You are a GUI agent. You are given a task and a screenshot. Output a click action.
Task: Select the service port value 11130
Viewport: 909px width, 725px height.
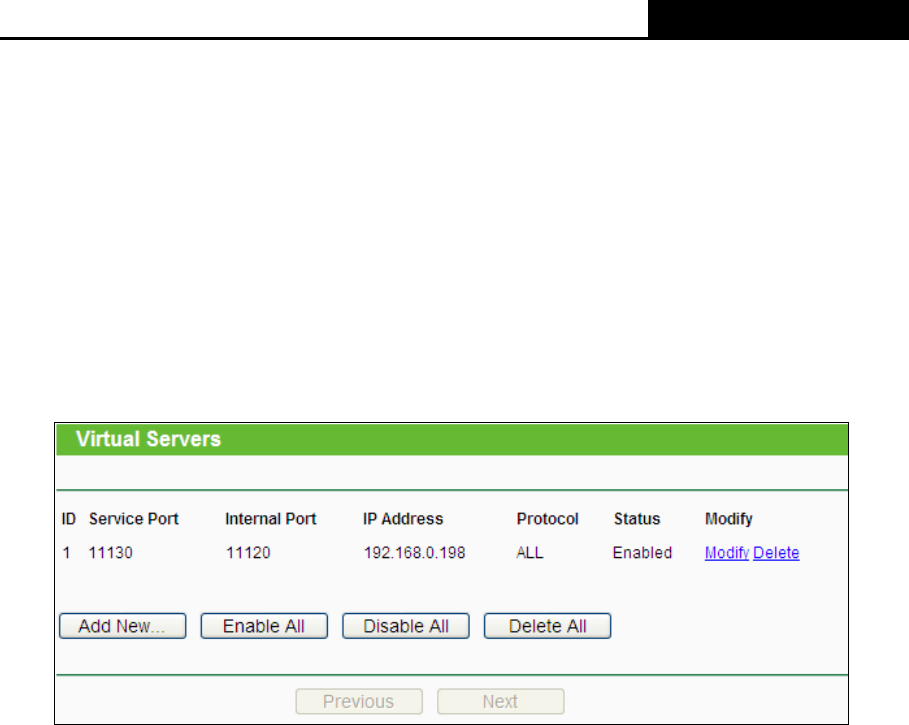[111, 553]
